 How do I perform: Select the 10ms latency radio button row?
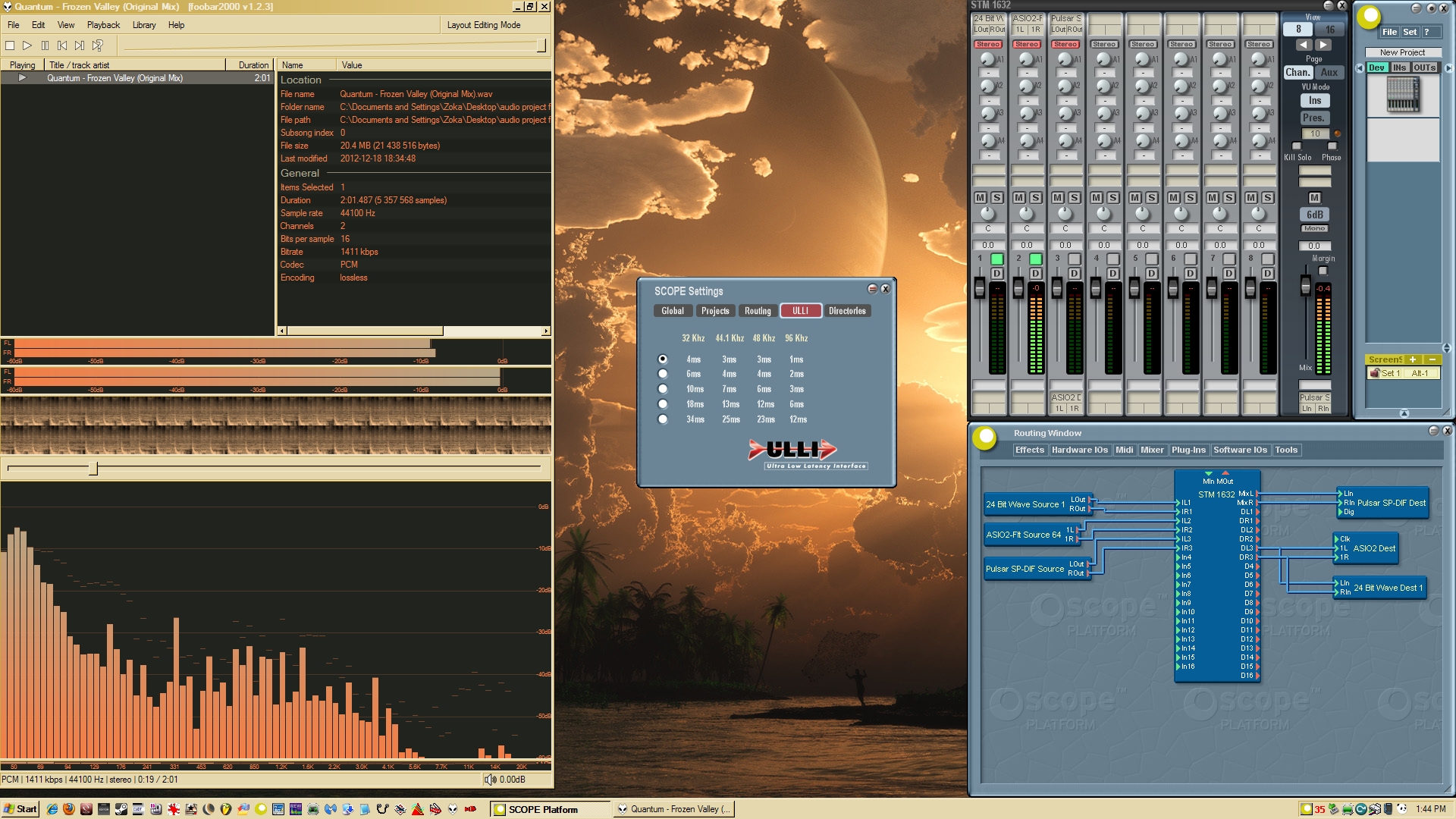click(663, 389)
